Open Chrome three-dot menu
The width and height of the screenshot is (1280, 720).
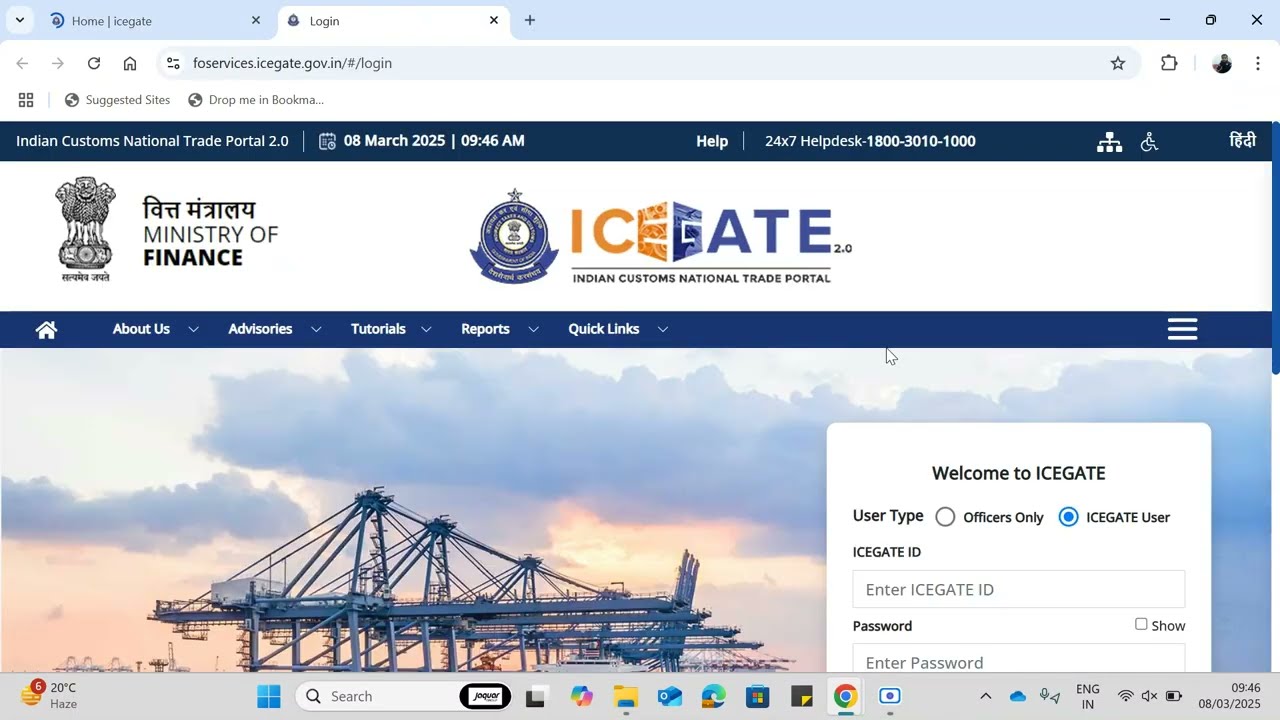(1257, 63)
